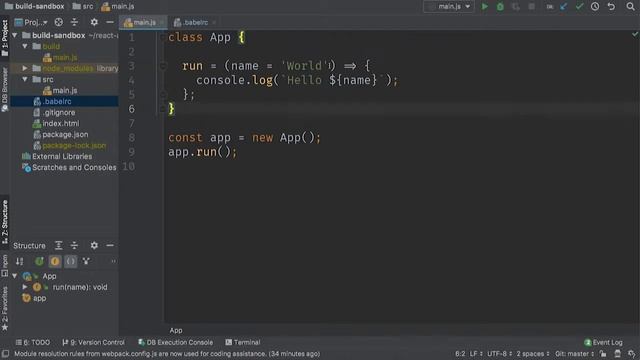Open Structure panel settings gear

point(94,245)
